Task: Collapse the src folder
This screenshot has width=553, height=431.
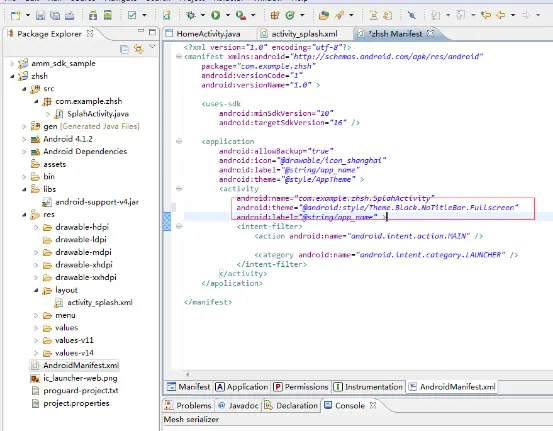Action: (x=24, y=89)
